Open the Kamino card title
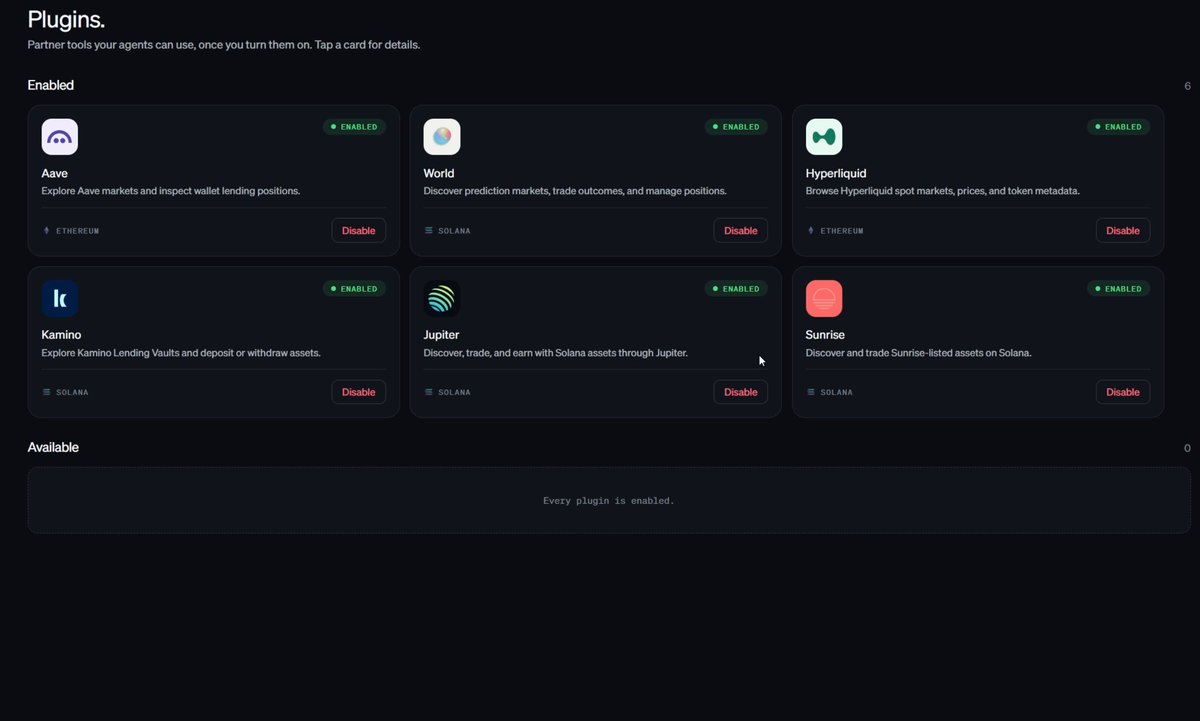 click(x=62, y=335)
